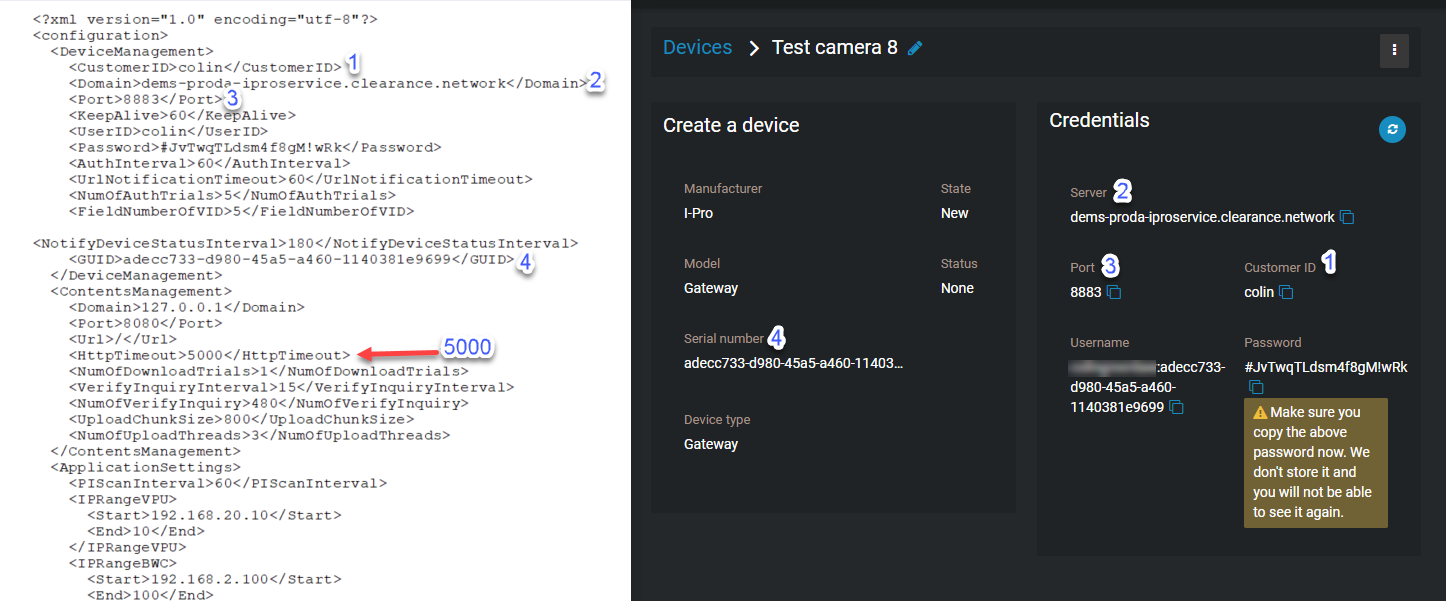1446x601 pixels.
Task: Select the NotifyDeviceStatusInterval XML line
Action: (305, 243)
